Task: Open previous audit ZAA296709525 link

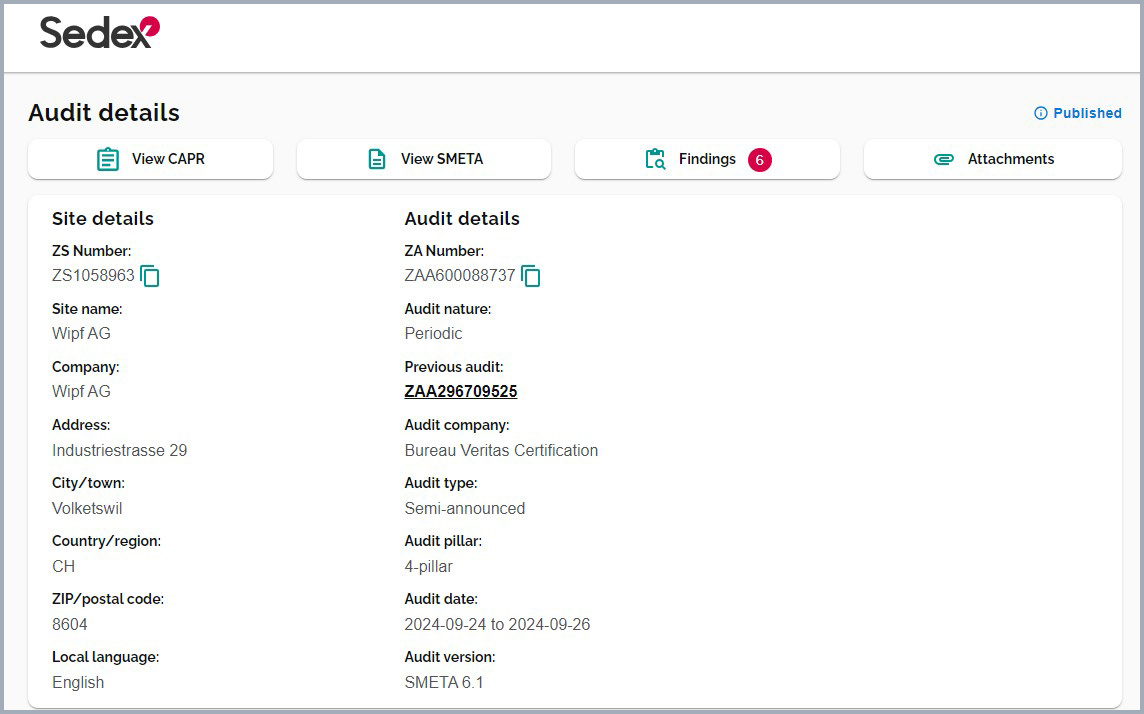Action: (461, 392)
